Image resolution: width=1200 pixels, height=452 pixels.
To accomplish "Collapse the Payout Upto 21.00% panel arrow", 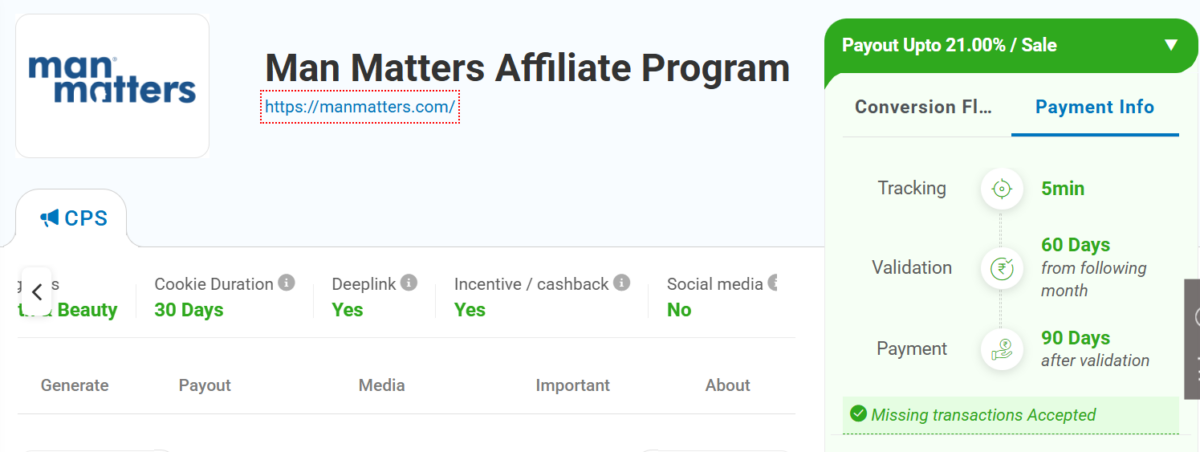I will click(1171, 45).
